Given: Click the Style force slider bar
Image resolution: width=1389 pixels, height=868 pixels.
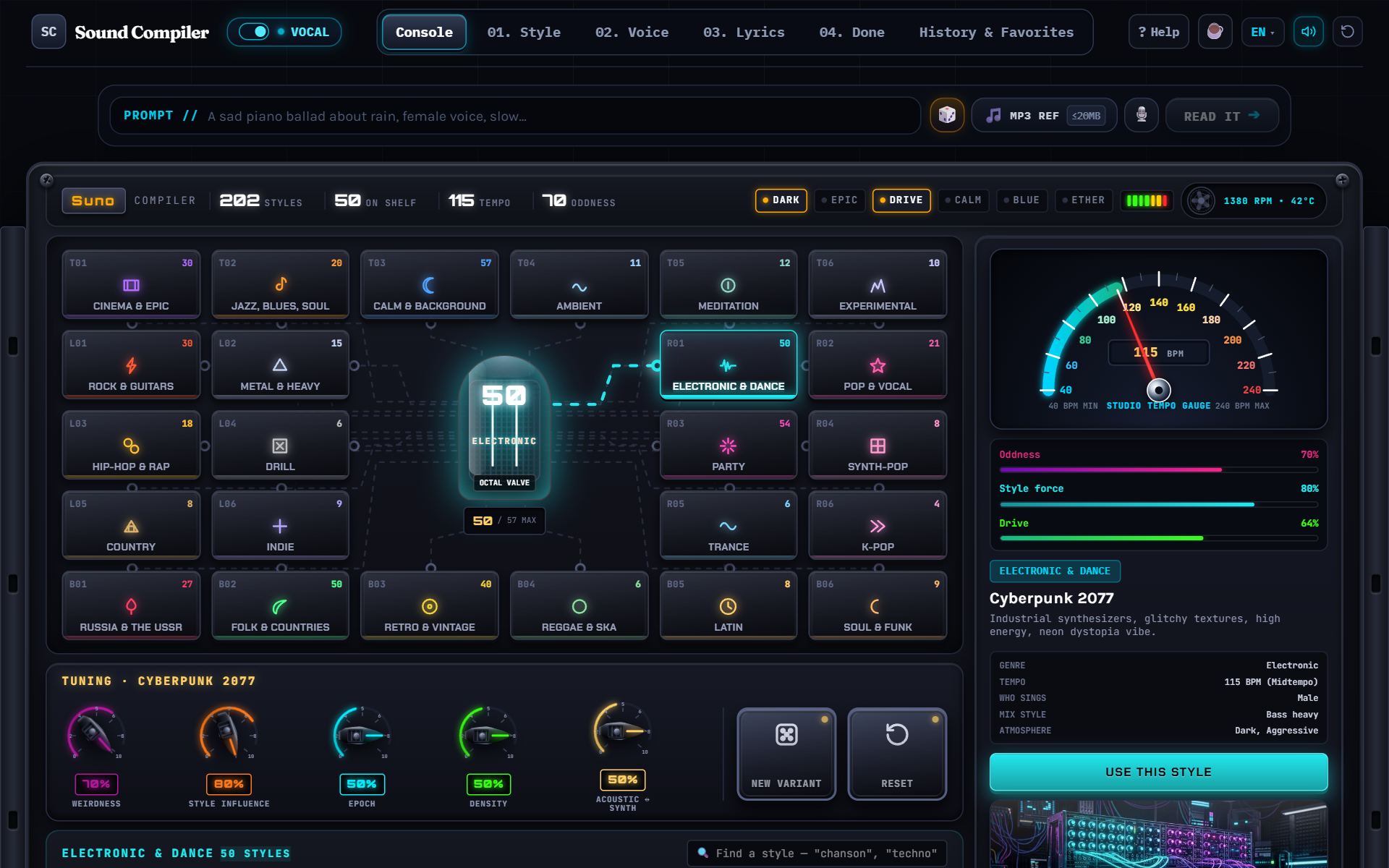Looking at the screenshot, I should pos(1158,504).
